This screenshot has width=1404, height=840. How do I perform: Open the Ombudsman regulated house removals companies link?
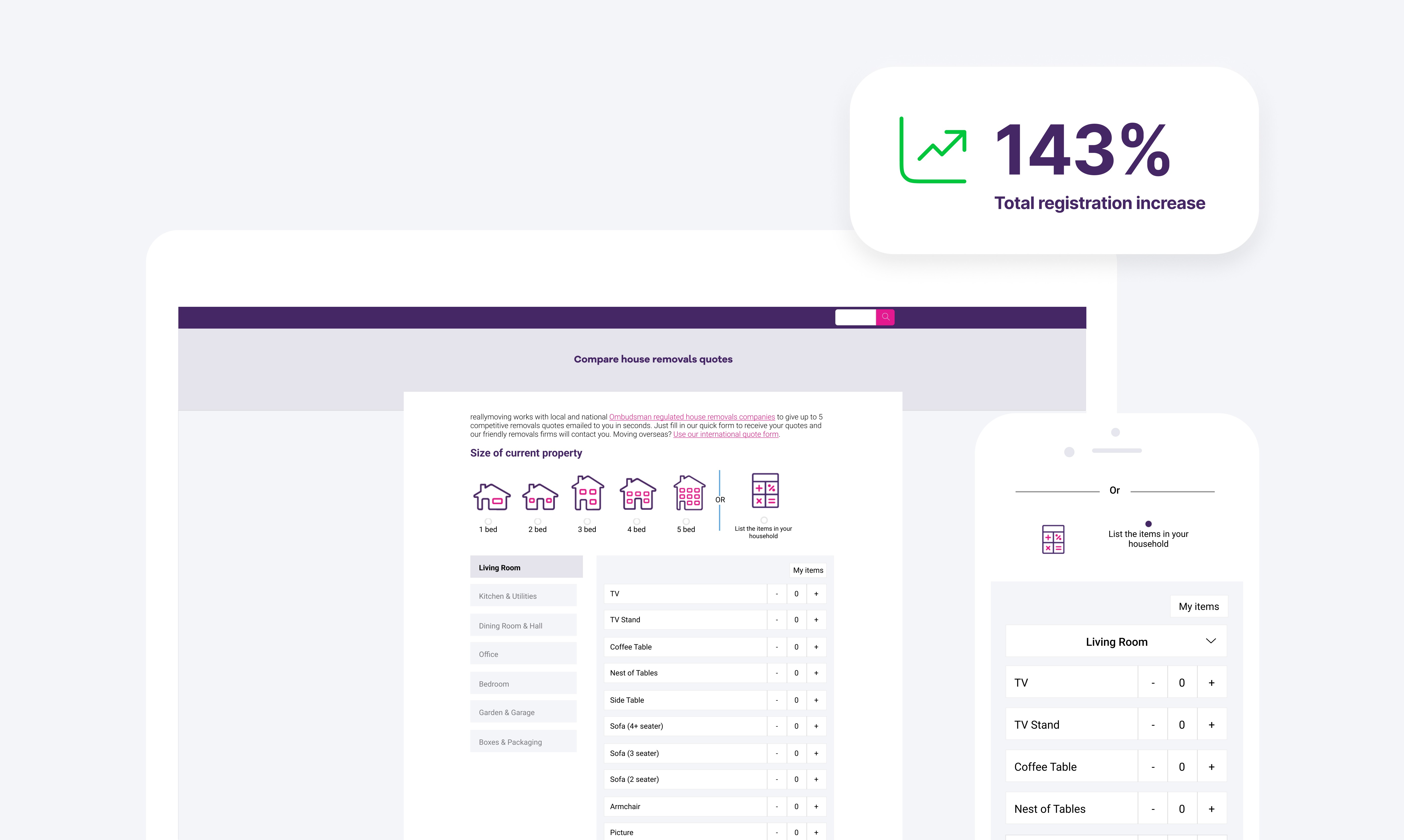[692, 417]
